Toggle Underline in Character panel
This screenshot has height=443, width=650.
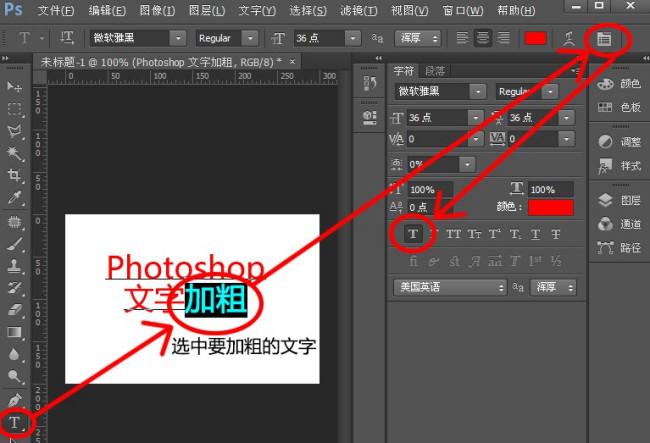pyautogui.click(x=536, y=235)
